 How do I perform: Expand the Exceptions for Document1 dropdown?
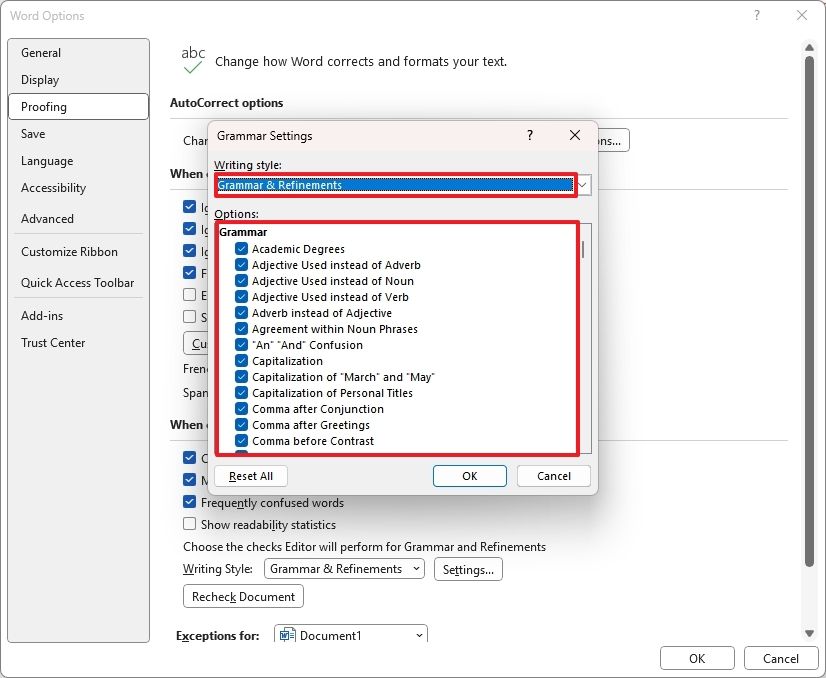417,634
